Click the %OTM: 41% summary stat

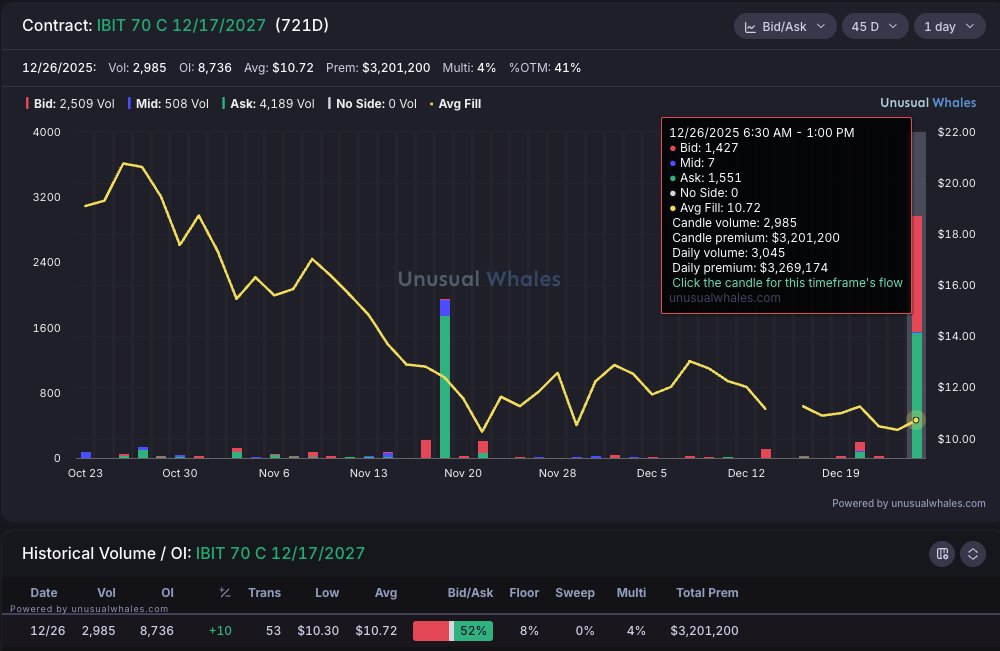pyautogui.click(x=545, y=68)
